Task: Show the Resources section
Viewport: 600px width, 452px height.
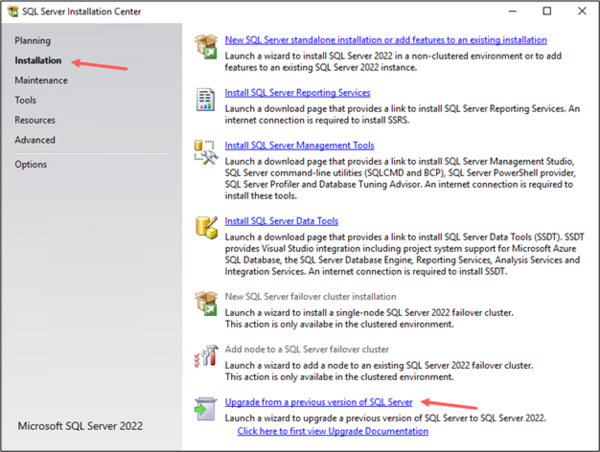Action: pos(35,120)
